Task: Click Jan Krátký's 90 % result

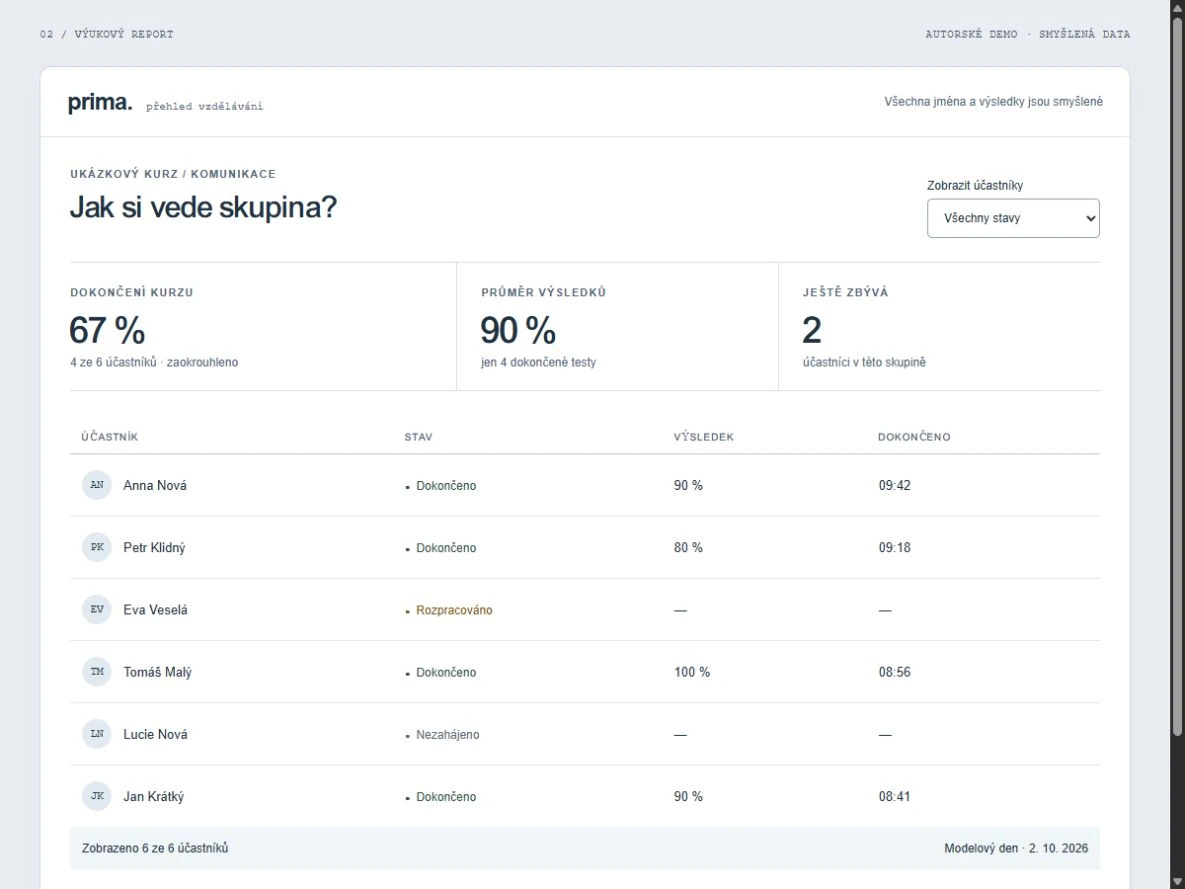Action: [x=688, y=796]
